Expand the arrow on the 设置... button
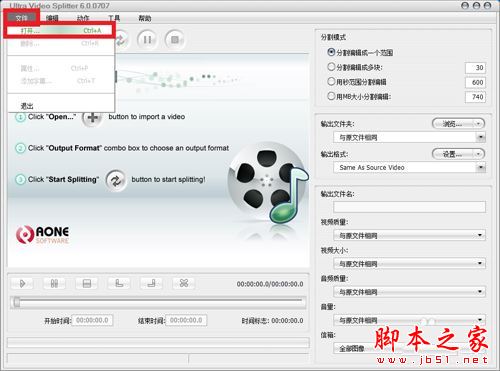This screenshot has width=500, height=371. 479,154
